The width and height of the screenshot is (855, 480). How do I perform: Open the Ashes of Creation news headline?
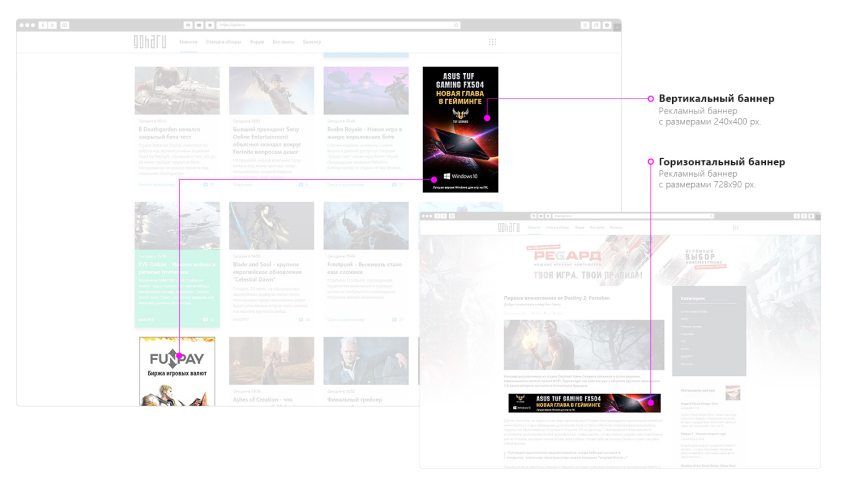(x=262, y=400)
